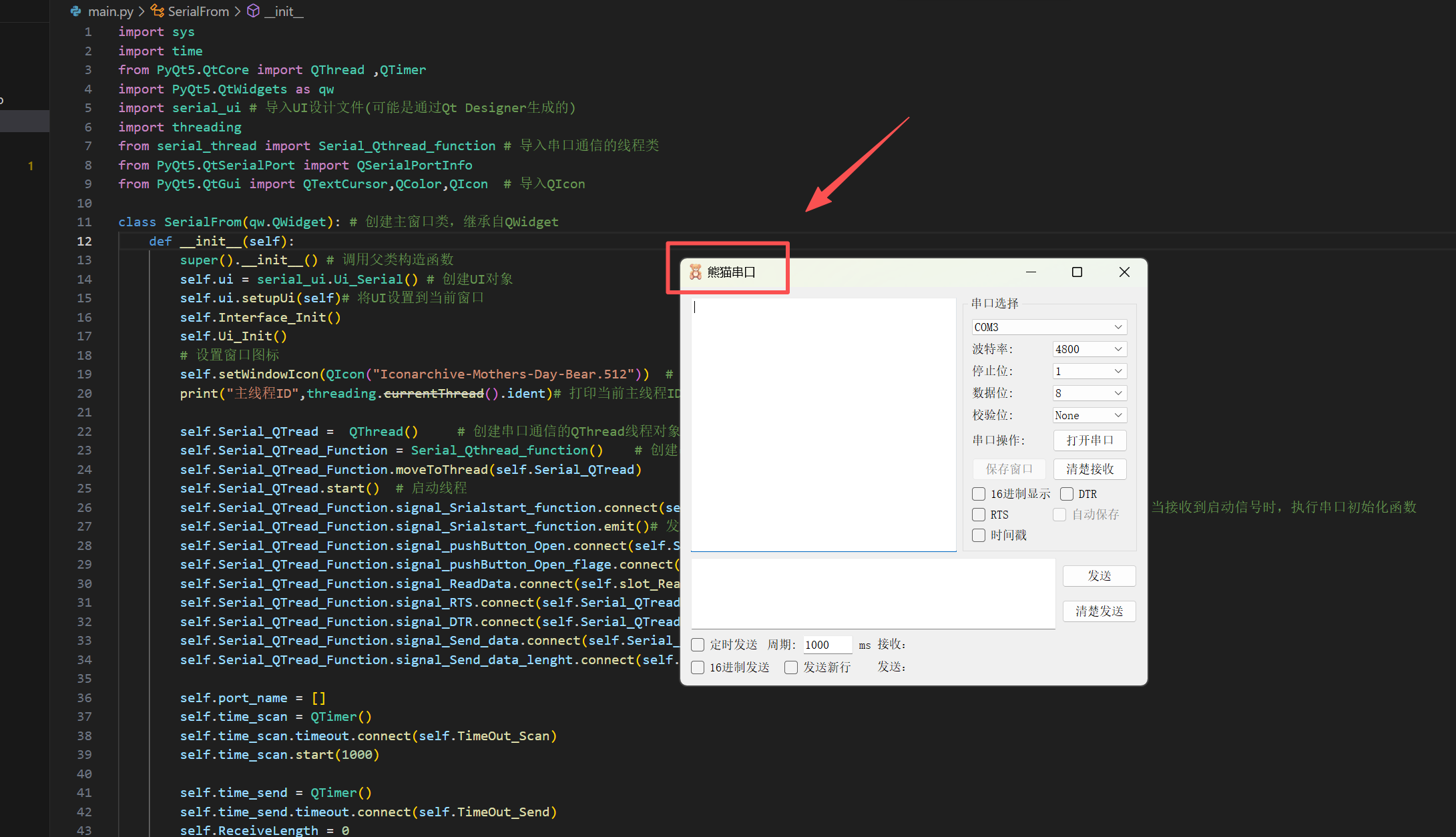The image size is (1456, 837).
Task: Open the None parity dropdown
Action: 1089,415
